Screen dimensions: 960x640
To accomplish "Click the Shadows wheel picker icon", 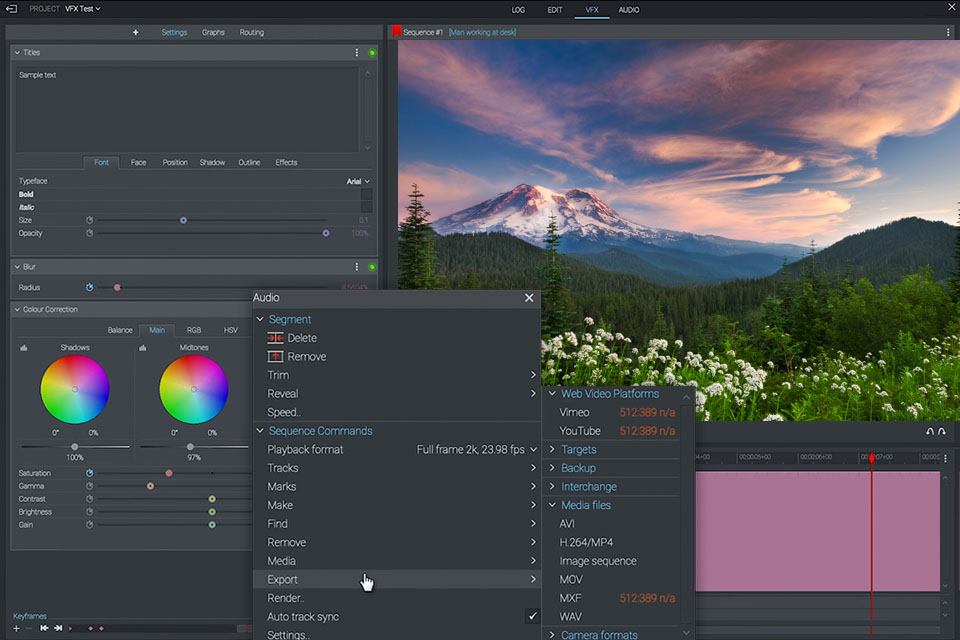I will coord(24,348).
